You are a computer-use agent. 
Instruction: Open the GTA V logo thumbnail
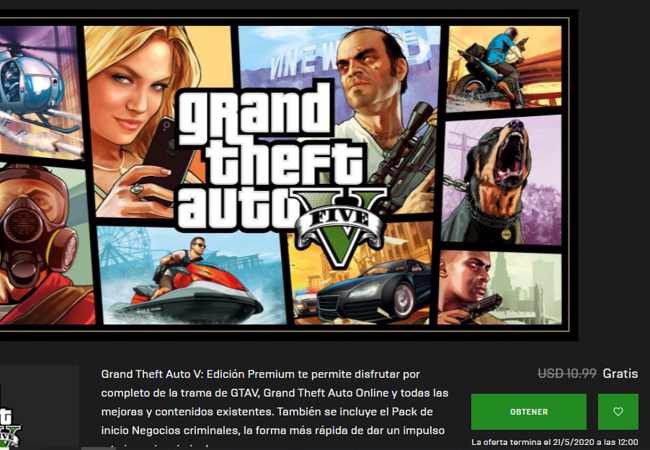click(39, 407)
